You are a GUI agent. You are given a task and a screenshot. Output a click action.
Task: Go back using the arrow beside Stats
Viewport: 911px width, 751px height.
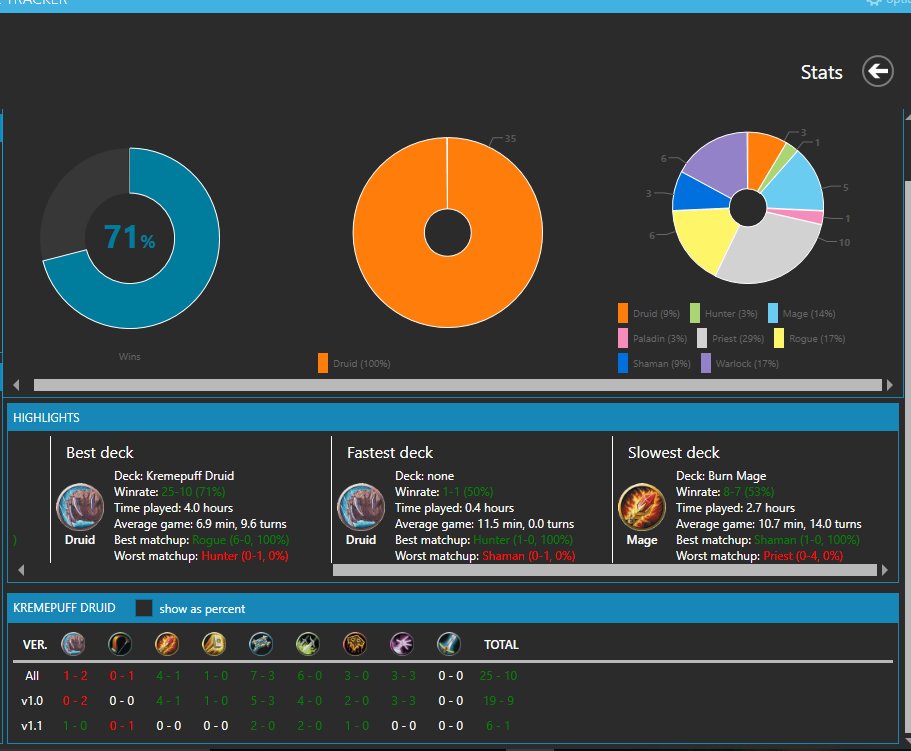877,71
